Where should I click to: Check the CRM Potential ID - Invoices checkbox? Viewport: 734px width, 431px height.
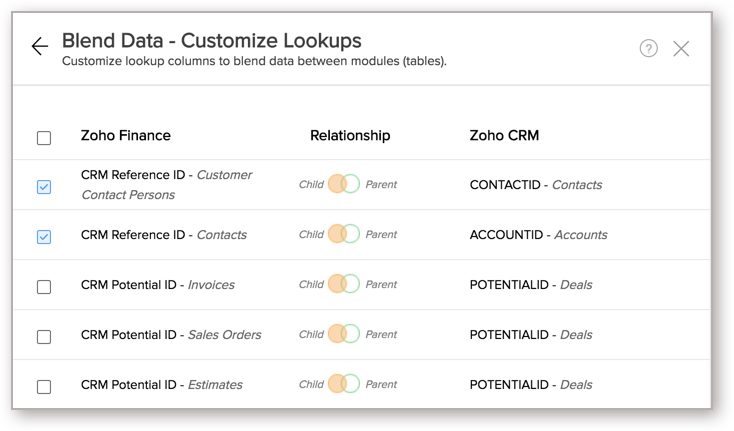(44, 287)
